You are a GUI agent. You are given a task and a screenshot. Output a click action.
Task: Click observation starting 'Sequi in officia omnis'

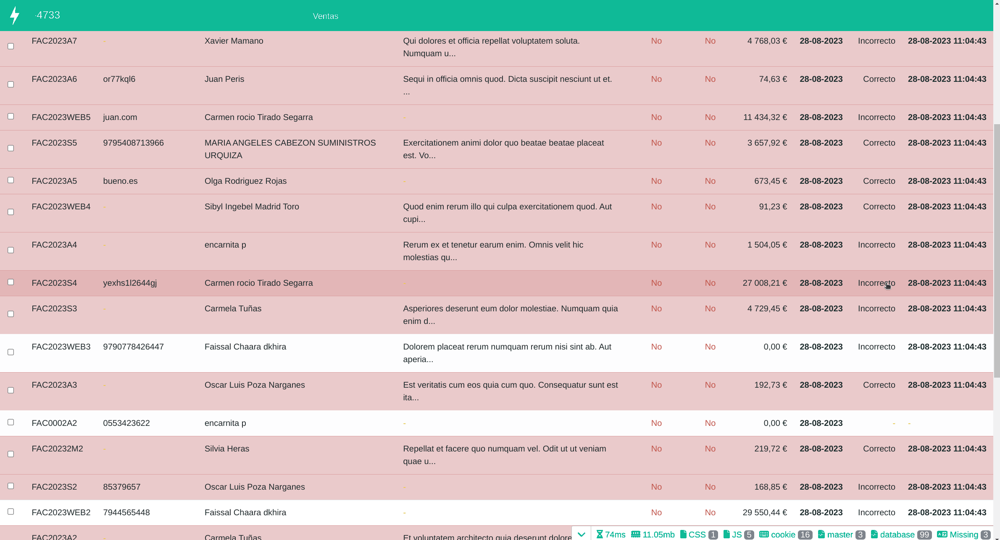[x=508, y=85]
